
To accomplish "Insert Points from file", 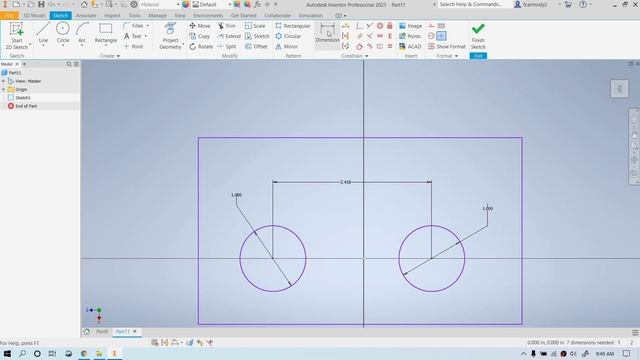I will (x=410, y=36).
